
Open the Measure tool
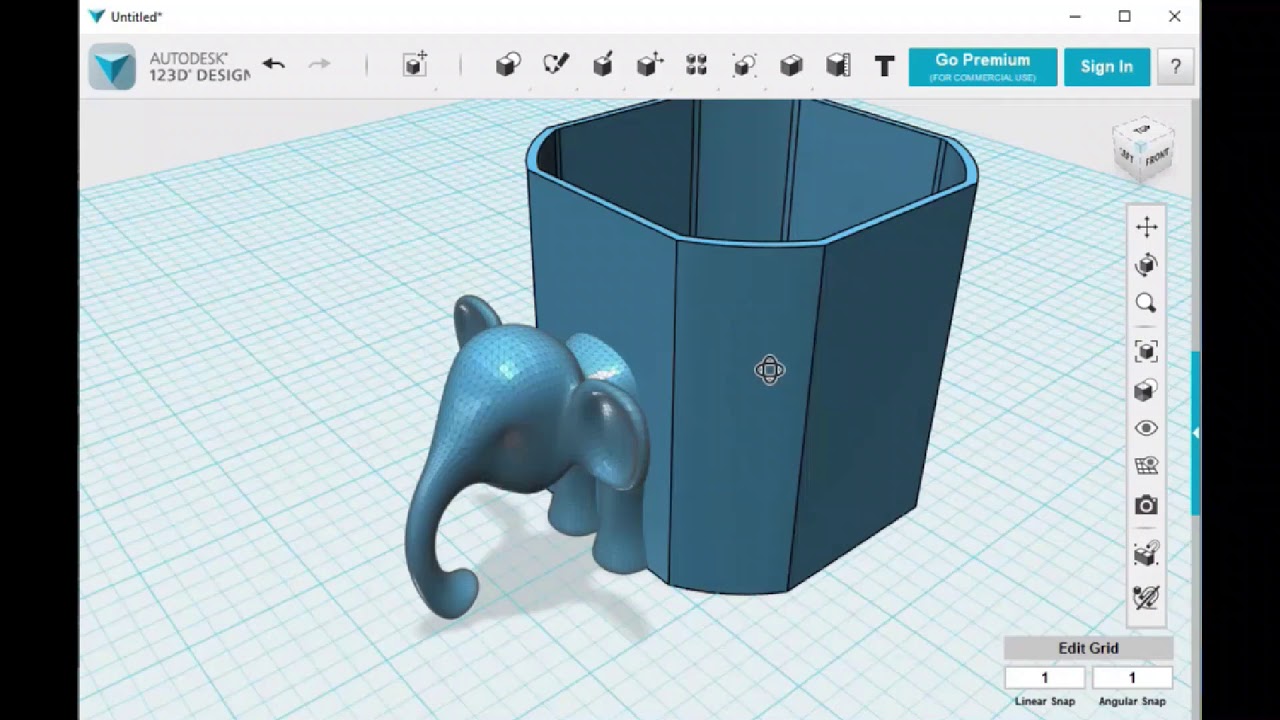pyautogui.click(x=838, y=65)
